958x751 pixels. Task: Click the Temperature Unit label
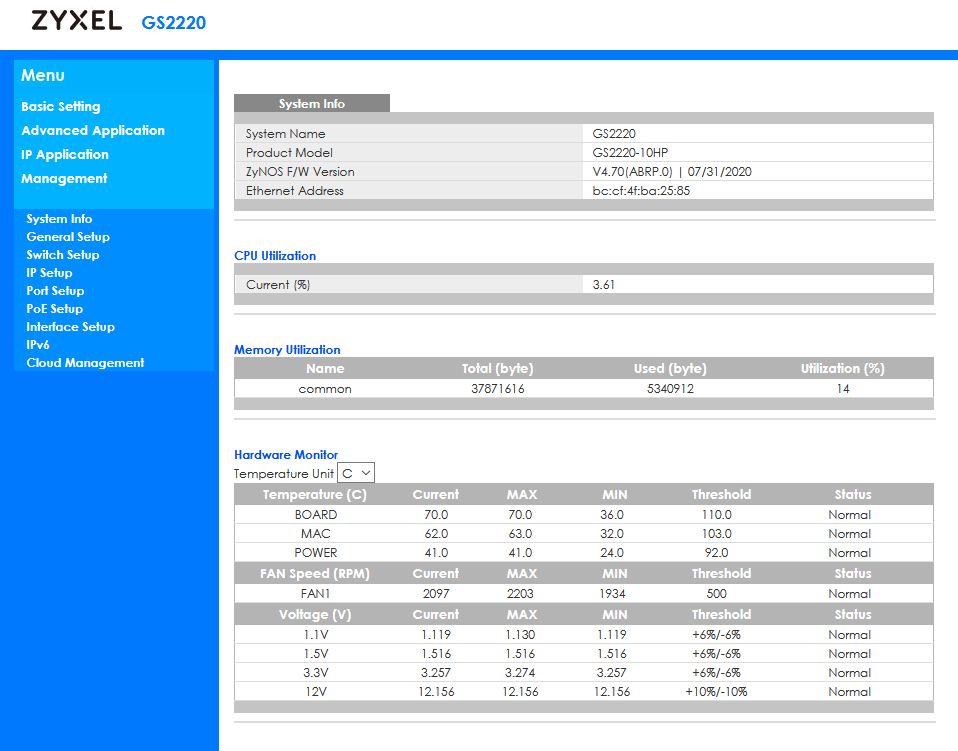283,474
